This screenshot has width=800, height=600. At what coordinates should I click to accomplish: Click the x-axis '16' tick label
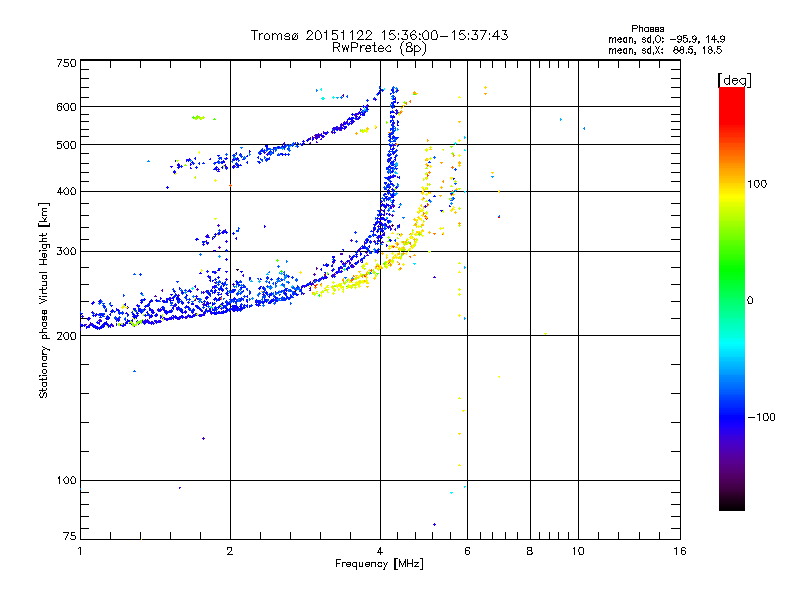(680, 551)
